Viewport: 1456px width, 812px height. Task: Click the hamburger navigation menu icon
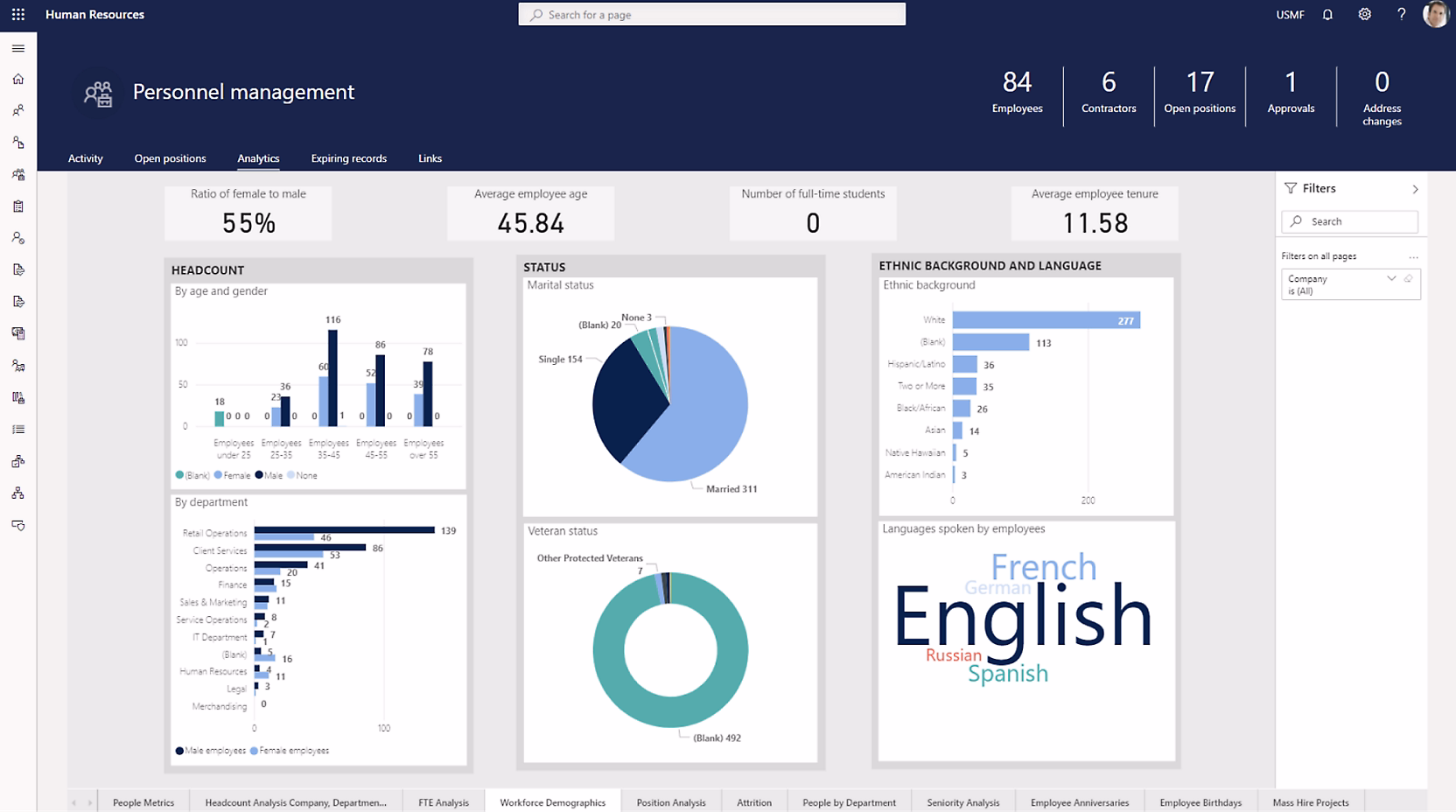pyautogui.click(x=18, y=48)
